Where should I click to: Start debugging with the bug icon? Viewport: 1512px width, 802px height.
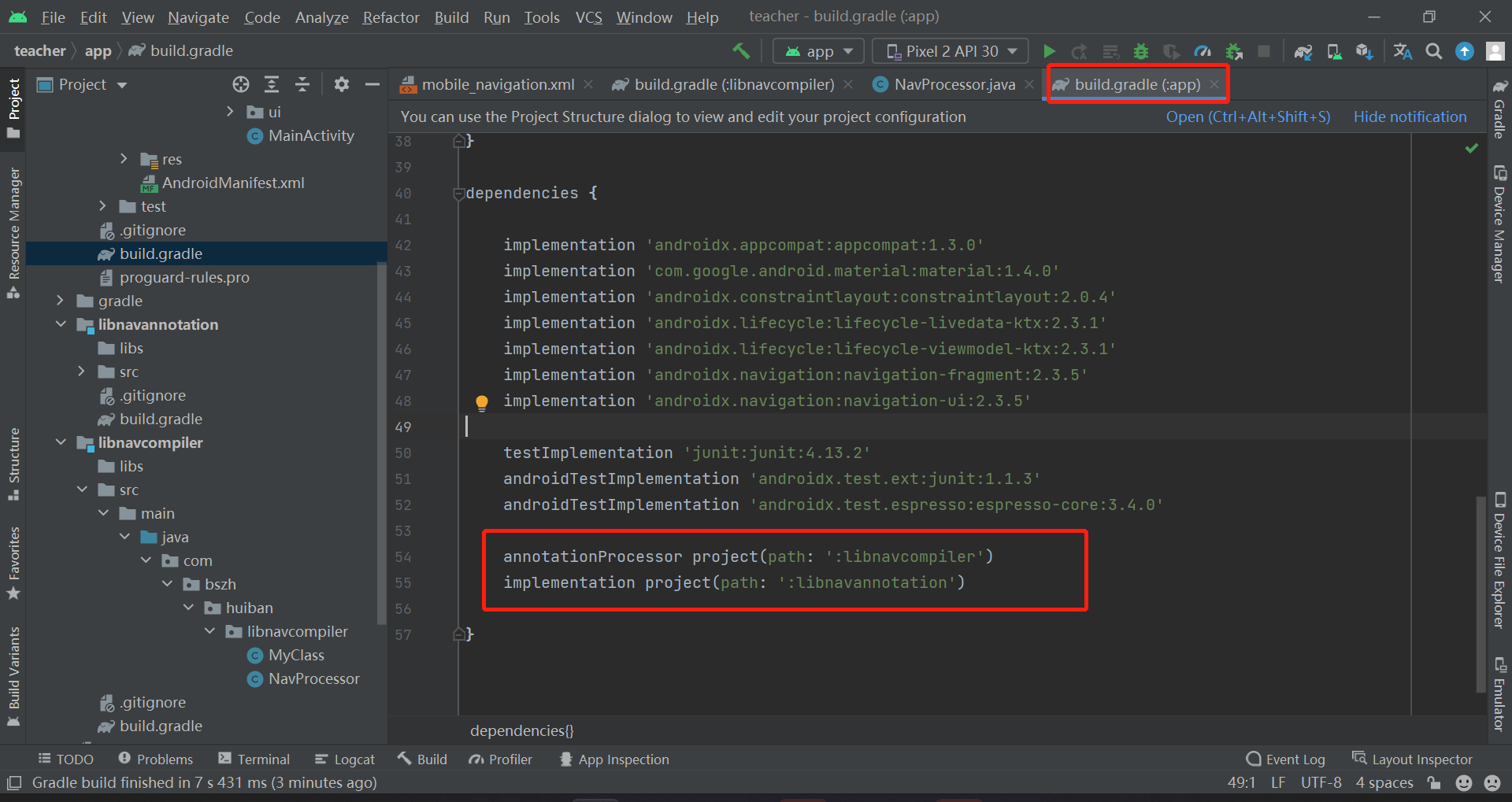pos(1140,51)
